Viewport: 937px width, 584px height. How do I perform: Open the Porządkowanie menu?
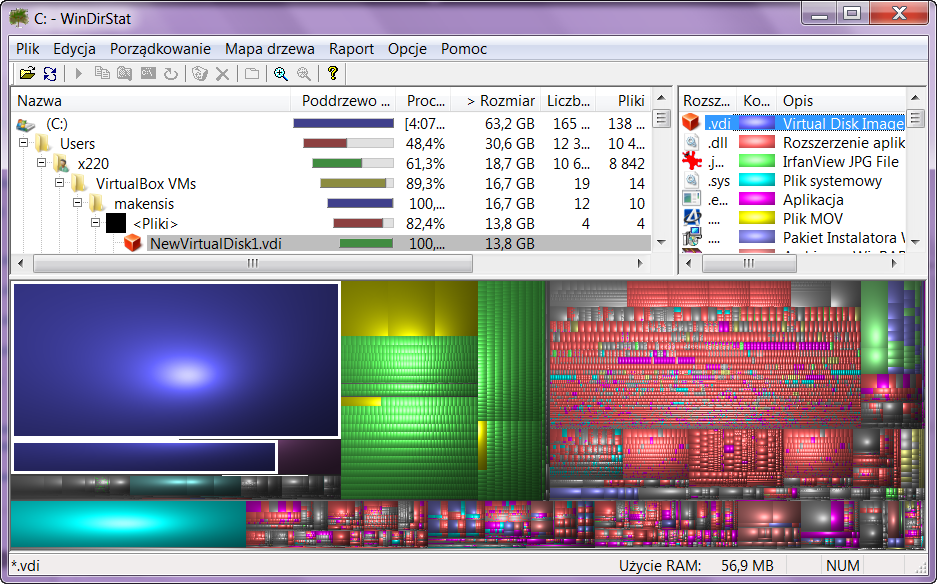click(x=160, y=49)
